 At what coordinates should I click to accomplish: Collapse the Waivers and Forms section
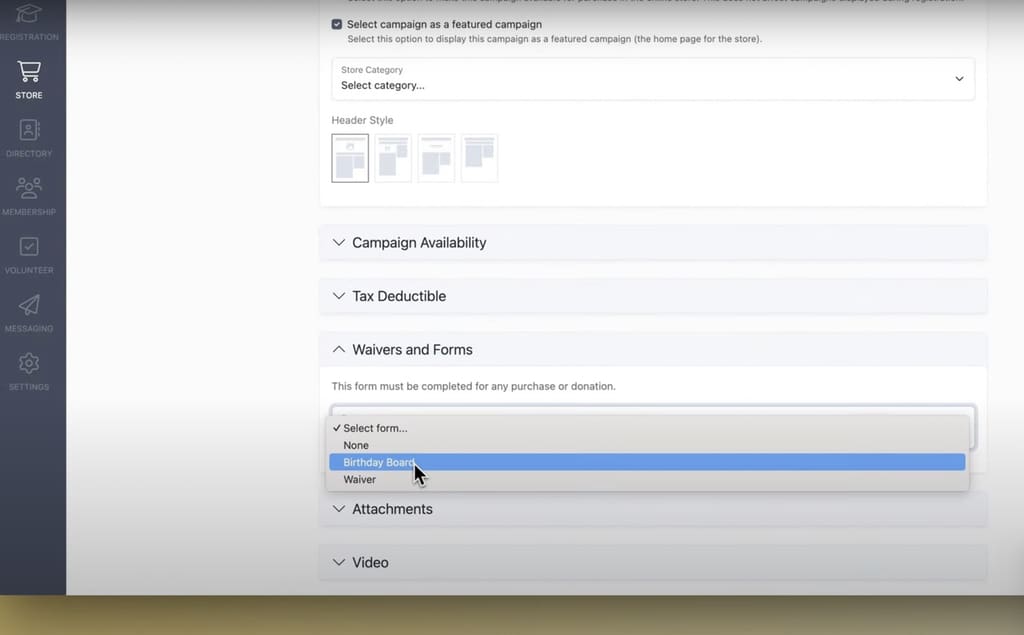click(653, 350)
